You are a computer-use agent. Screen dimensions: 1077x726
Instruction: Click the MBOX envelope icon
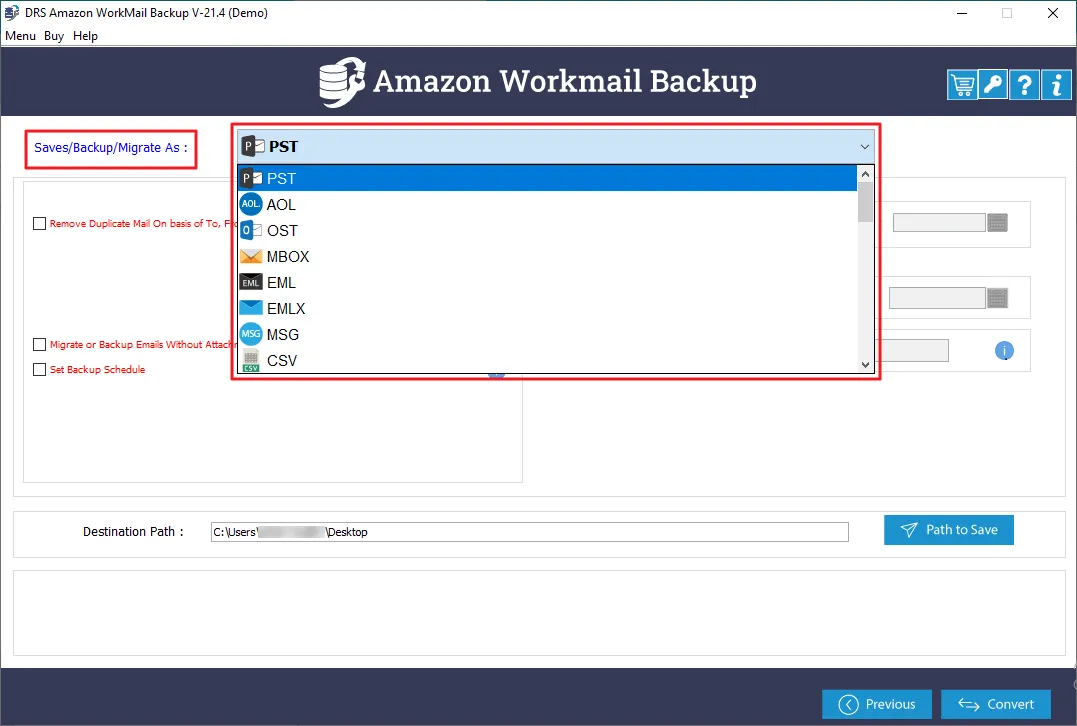(x=251, y=256)
